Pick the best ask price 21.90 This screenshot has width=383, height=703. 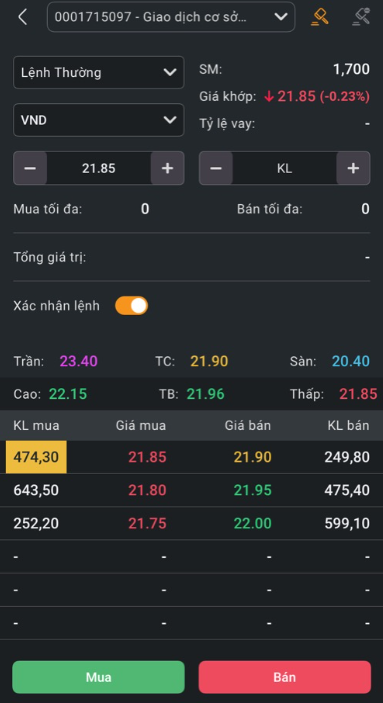[252, 457]
